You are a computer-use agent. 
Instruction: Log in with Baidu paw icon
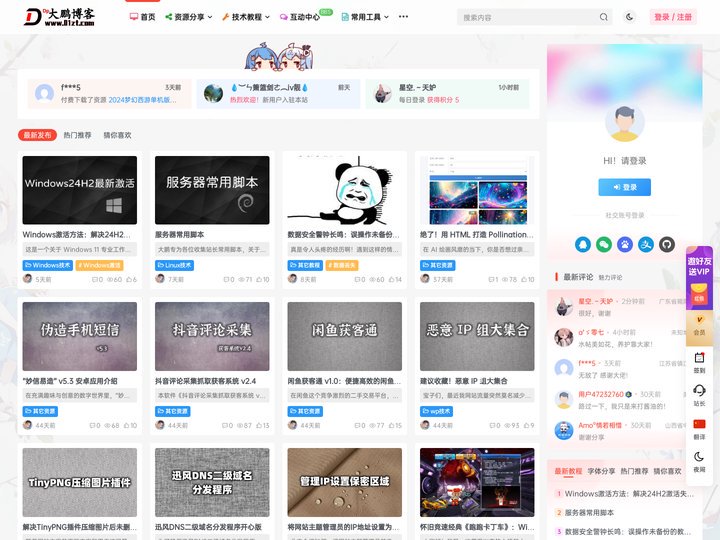click(625, 244)
